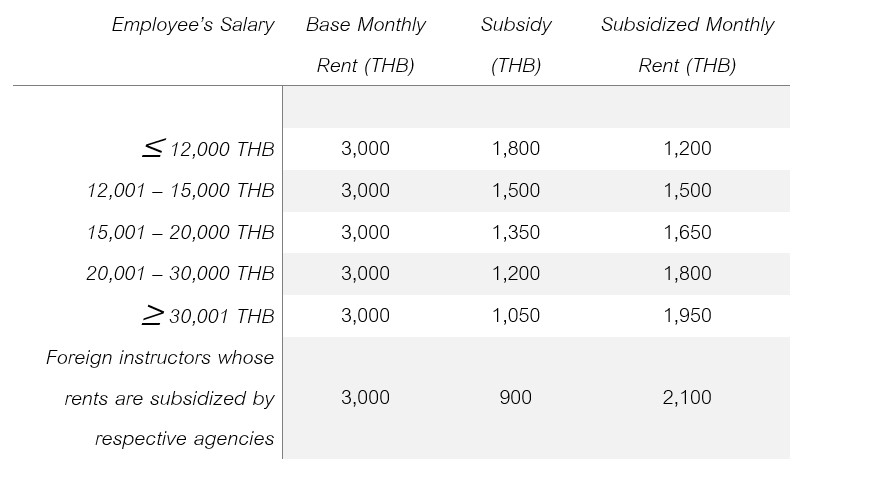Select subsidized rent 1,800 in the 20,001–30,000 row
Viewport: 889px width, 496px height.
tap(687, 274)
